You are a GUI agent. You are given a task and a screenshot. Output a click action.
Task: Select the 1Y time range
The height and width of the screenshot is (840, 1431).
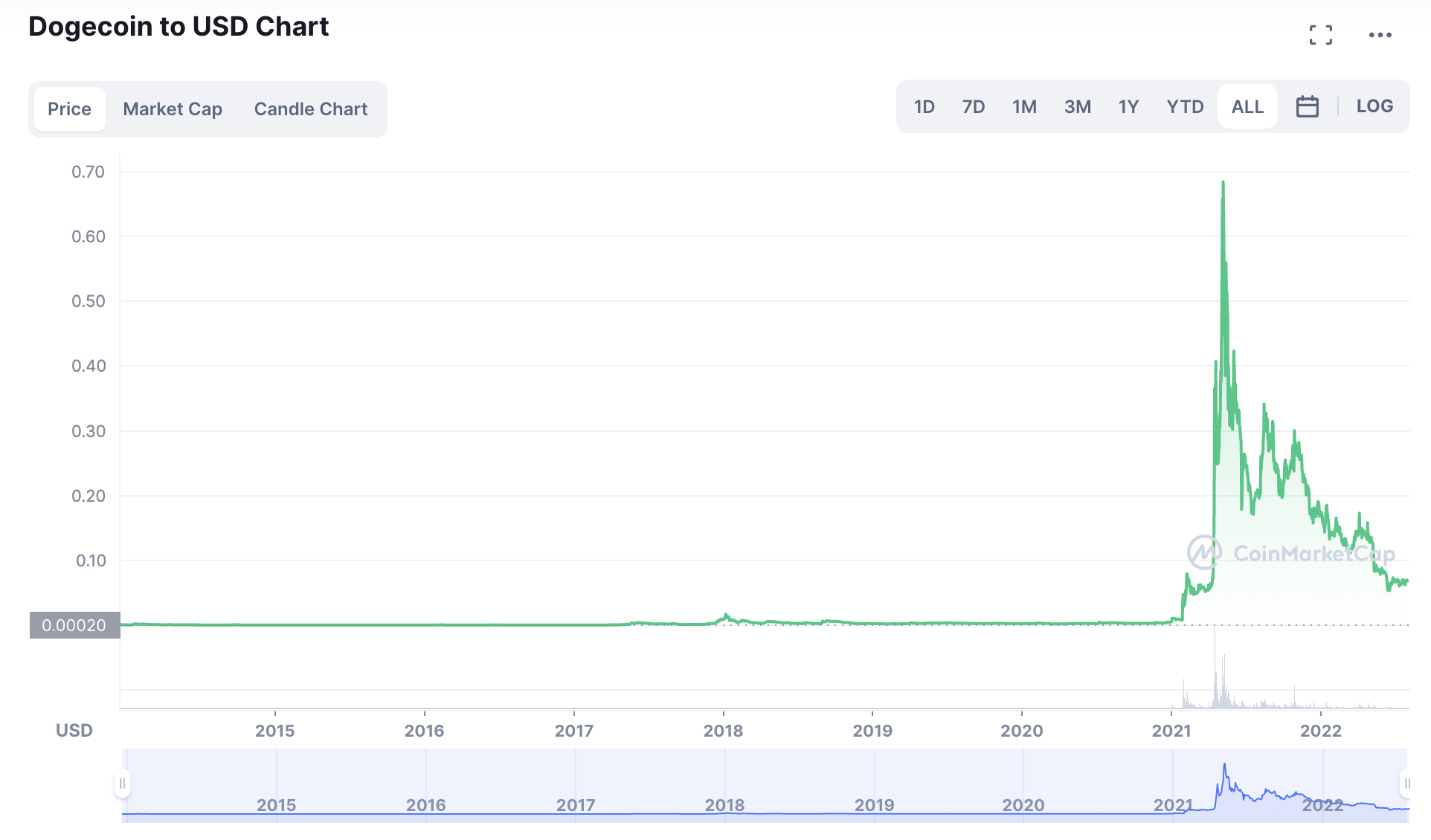(1128, 106)
